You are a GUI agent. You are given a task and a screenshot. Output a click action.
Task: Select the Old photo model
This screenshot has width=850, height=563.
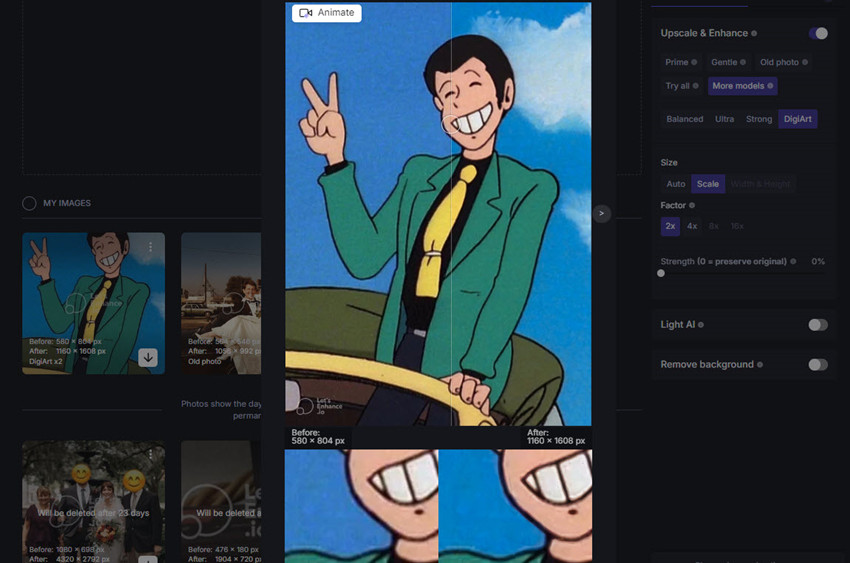click(x=783, y=62)
